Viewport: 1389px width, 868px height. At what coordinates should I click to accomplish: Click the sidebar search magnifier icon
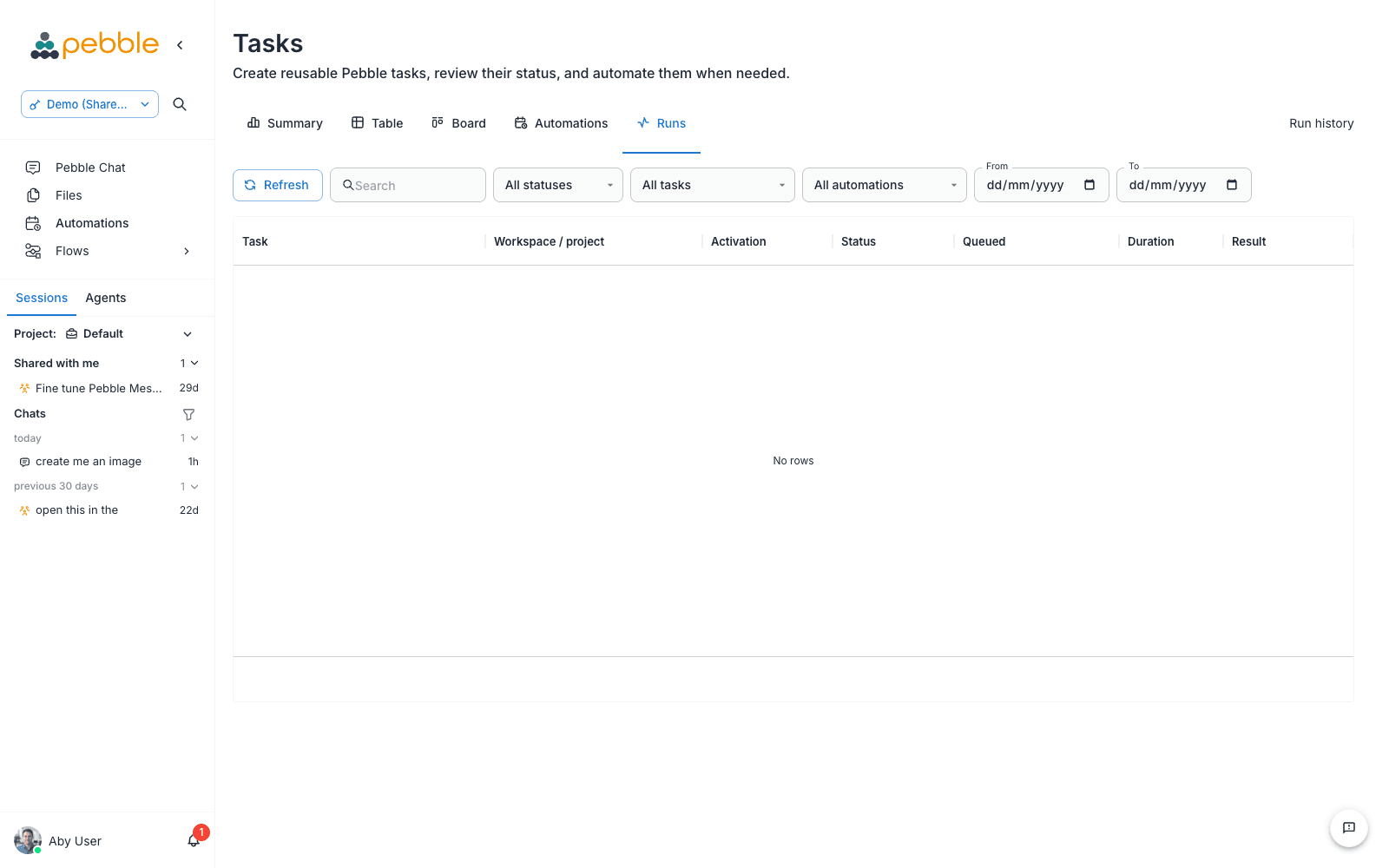pyautogui.click(x=180, y=104)
